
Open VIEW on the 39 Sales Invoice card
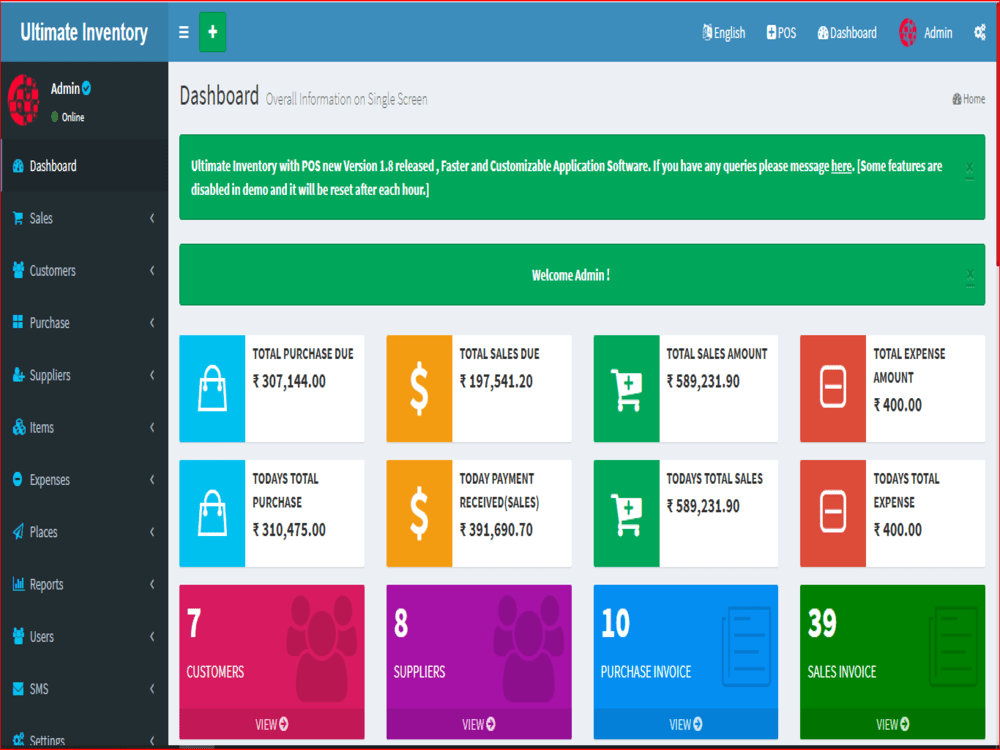tap(891, 723)
